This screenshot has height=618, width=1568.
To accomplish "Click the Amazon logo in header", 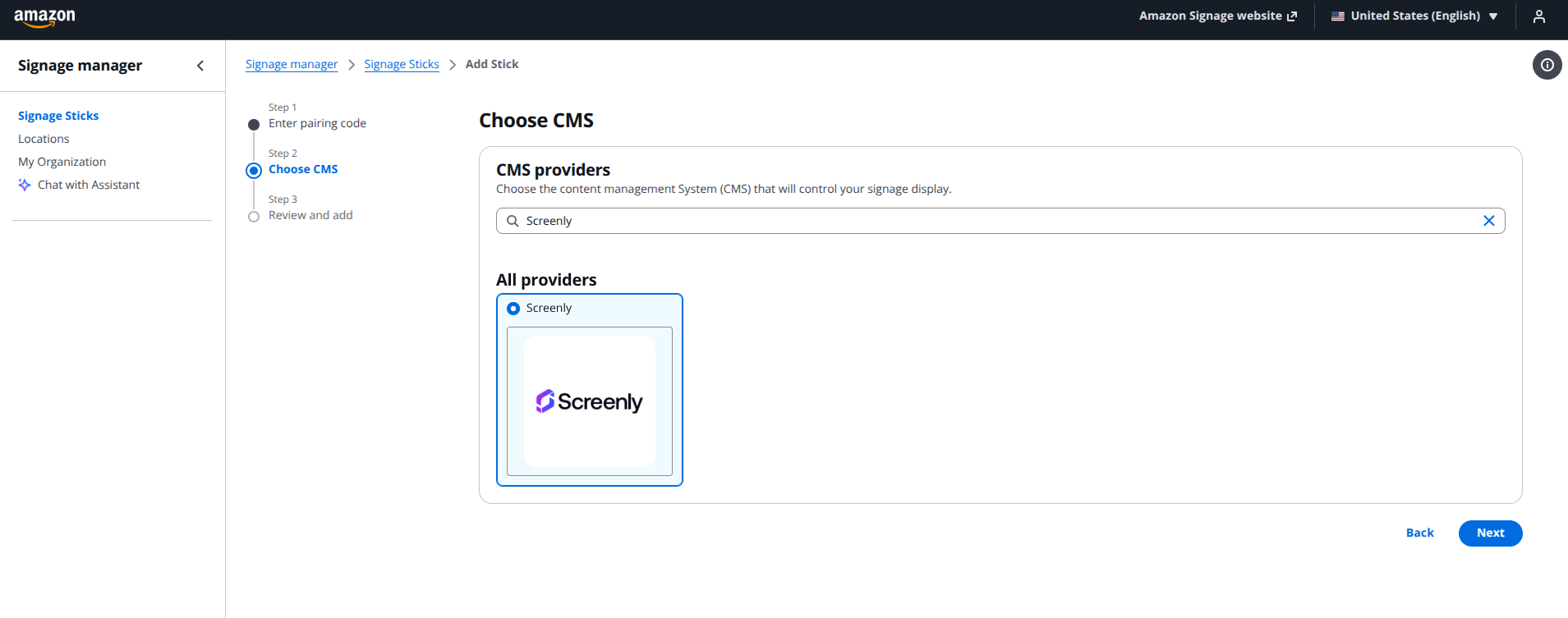I will 44,18.
